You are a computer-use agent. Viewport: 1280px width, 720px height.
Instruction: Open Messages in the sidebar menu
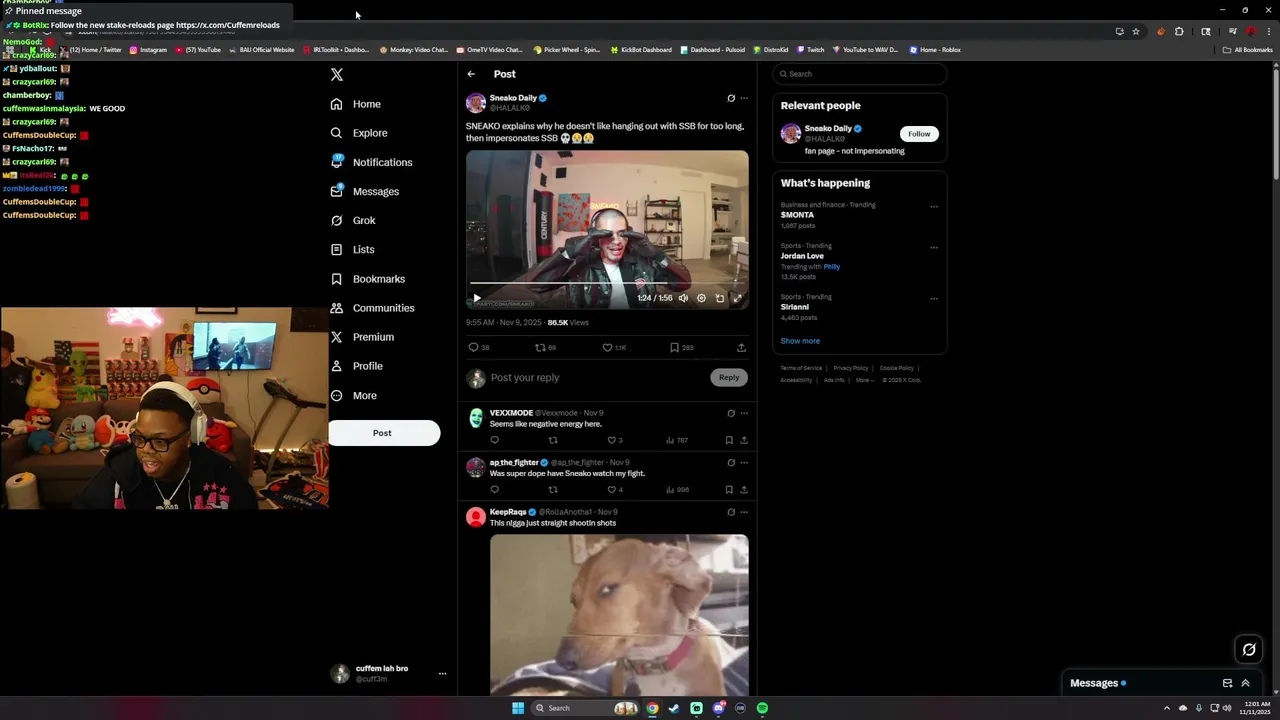(365, 191)
